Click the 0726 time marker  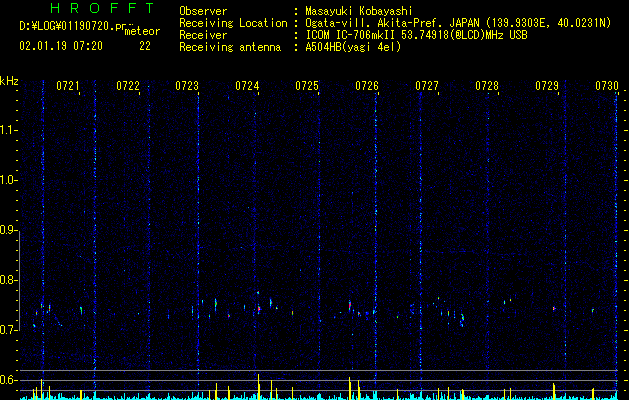367,86
